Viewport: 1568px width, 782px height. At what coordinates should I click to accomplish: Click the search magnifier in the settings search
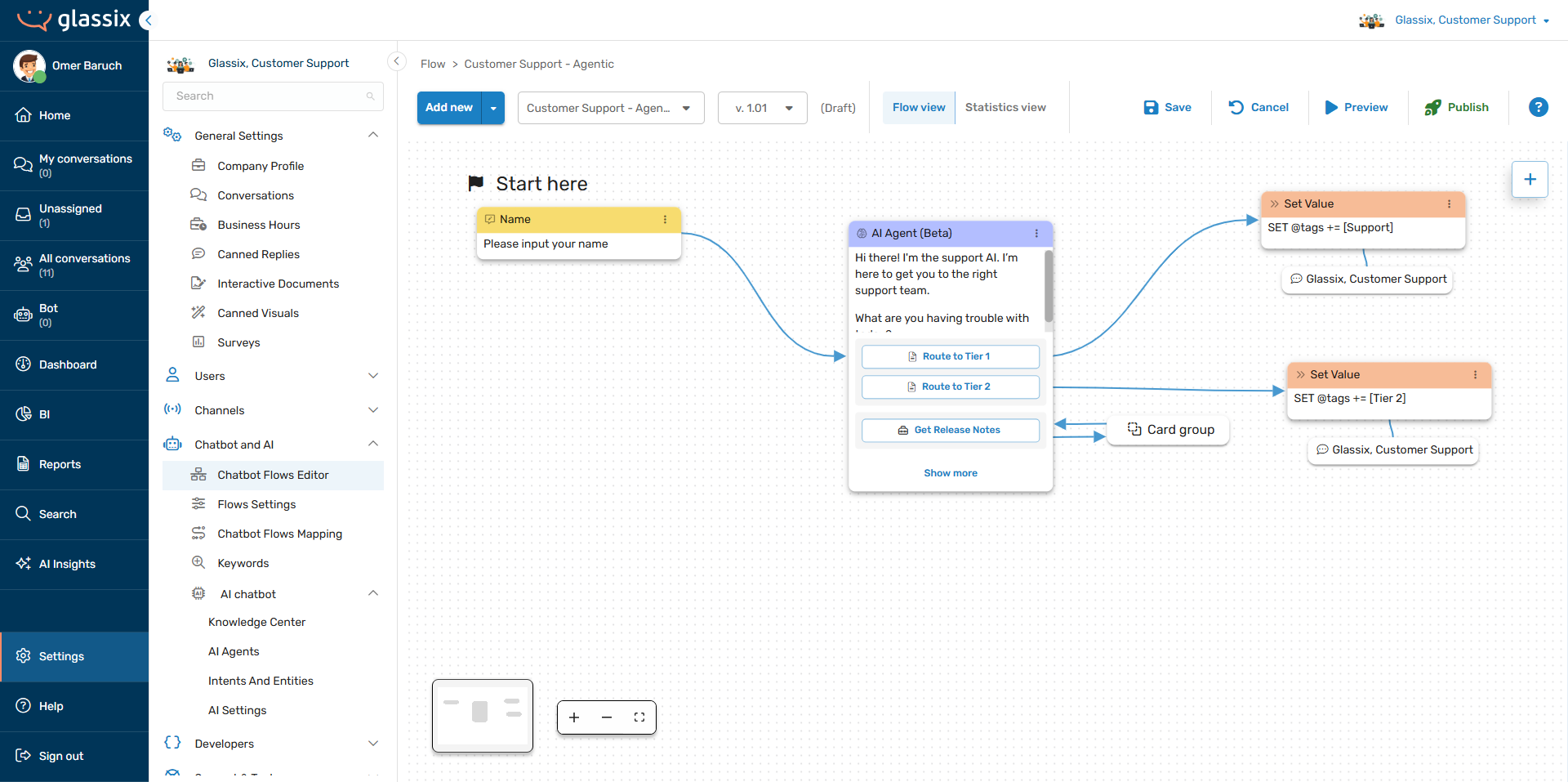[370, 96]
